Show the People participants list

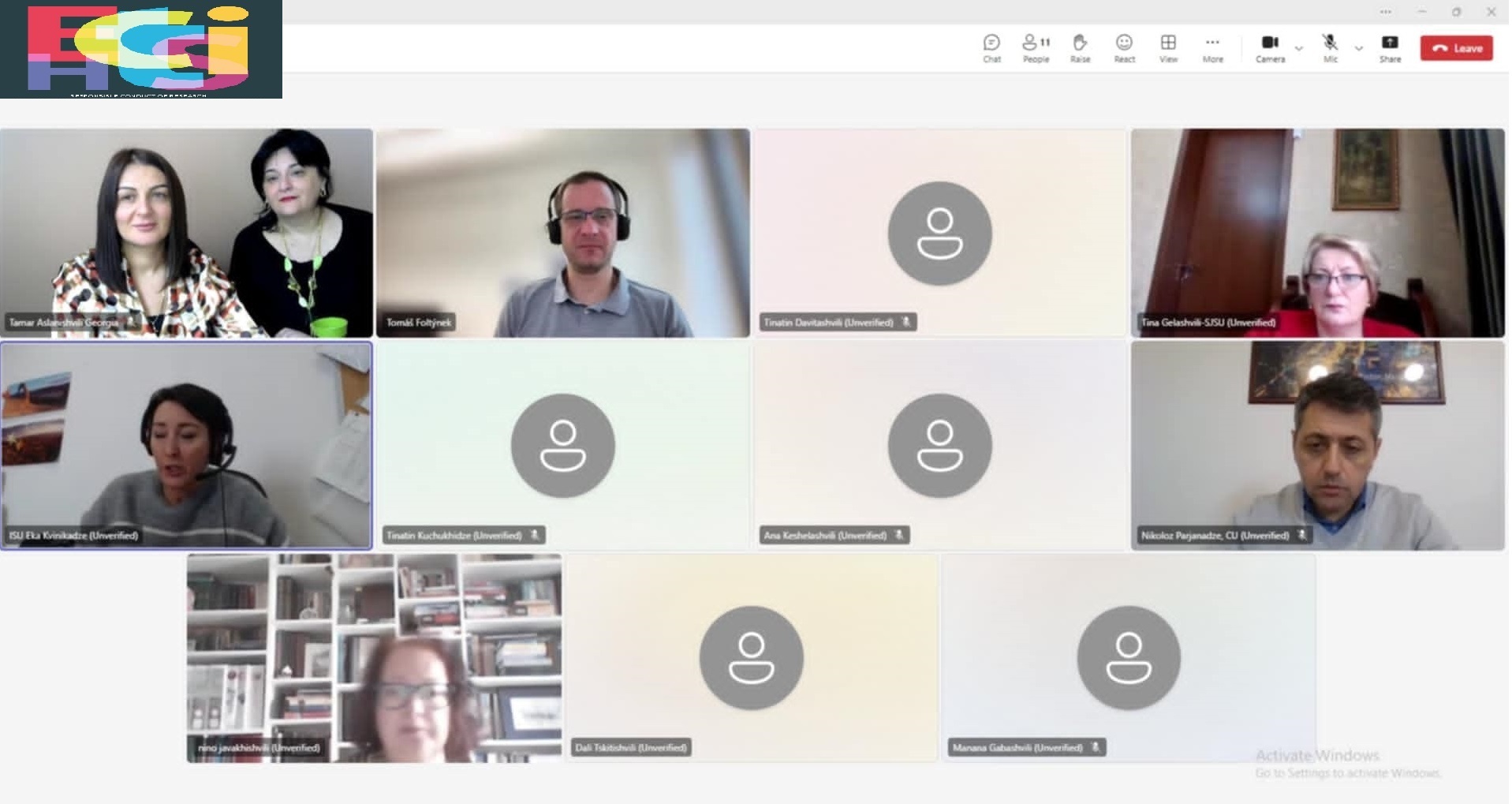[1036, 47]
